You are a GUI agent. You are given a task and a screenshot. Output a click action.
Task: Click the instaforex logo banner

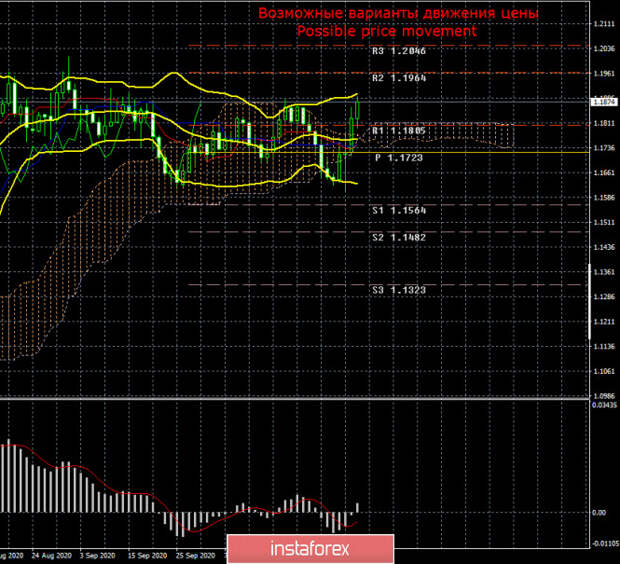pos(310,549)
